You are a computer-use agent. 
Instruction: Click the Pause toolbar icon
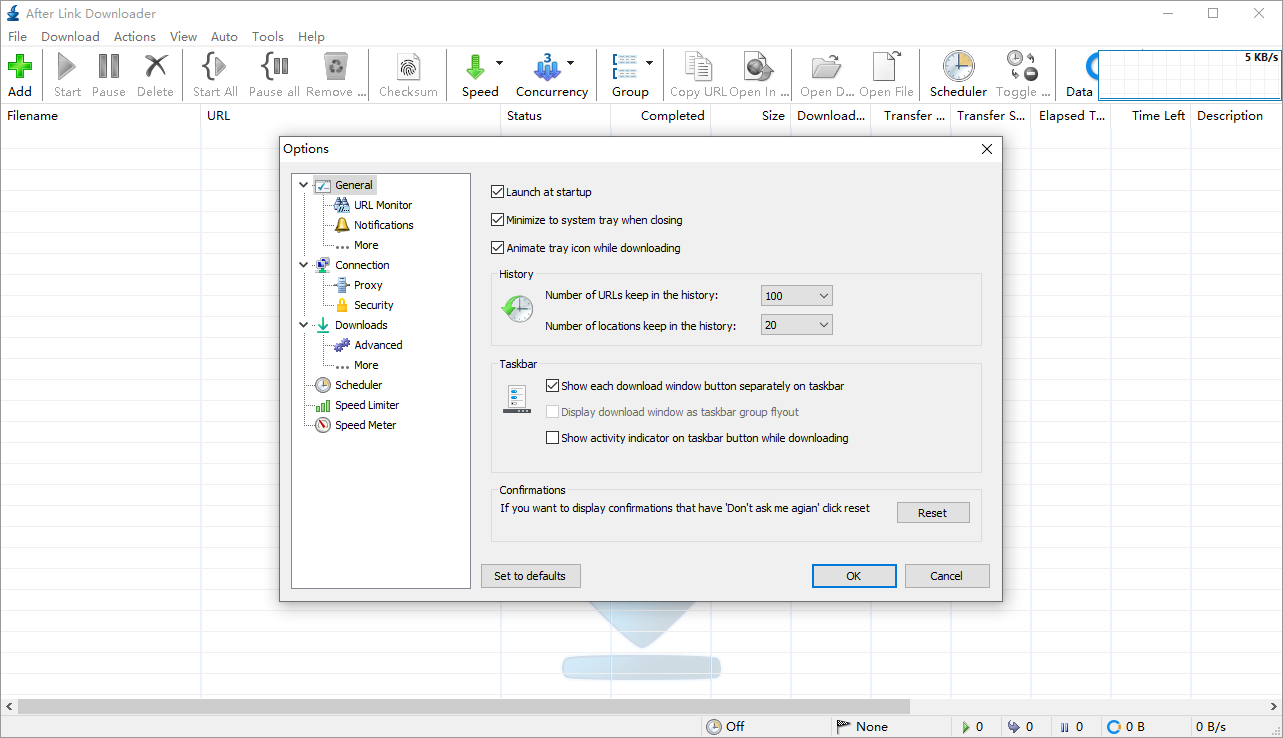[108, 67]
